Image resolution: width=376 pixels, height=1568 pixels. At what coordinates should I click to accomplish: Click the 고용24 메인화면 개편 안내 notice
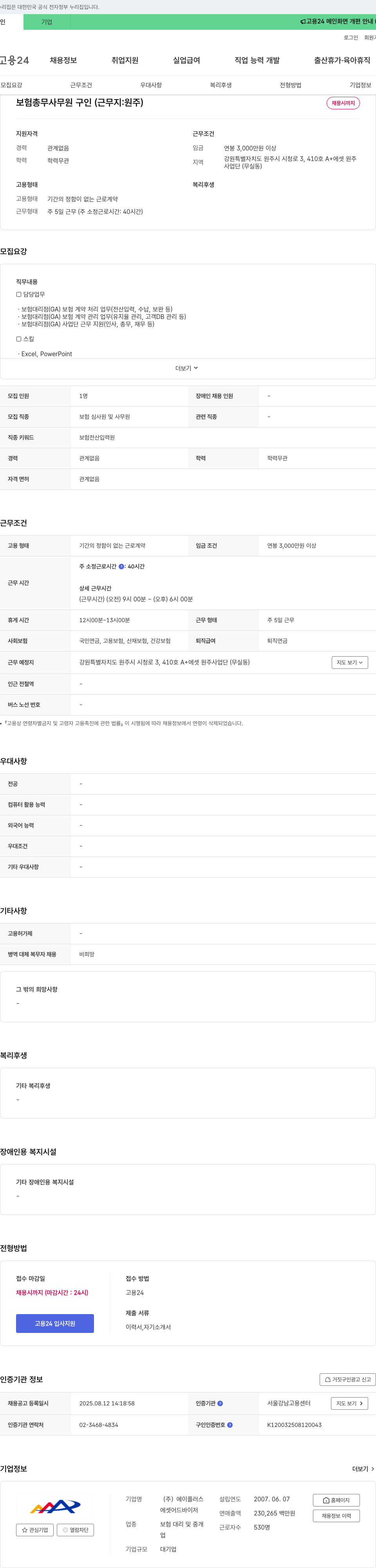339,22
